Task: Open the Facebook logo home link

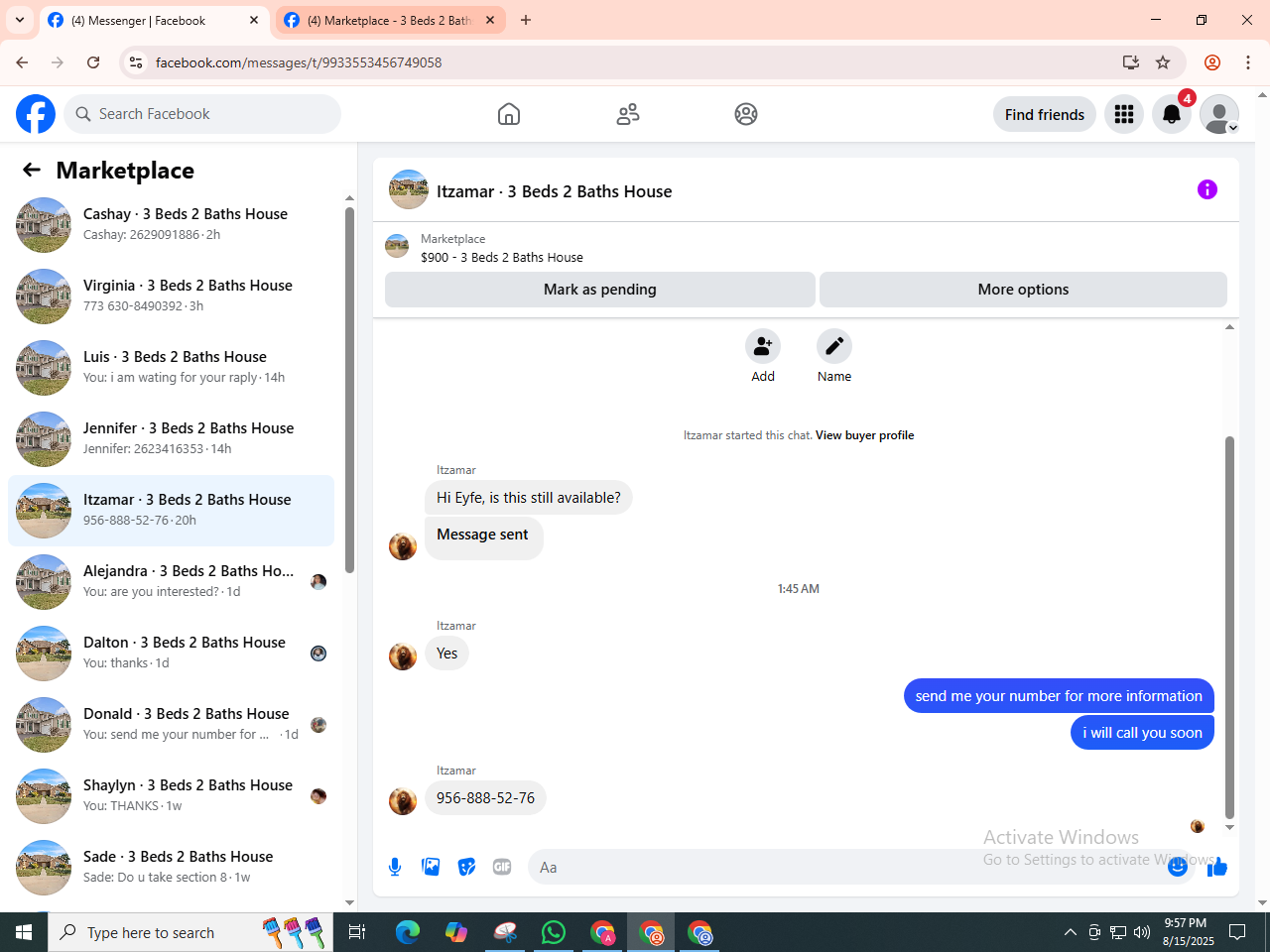Action: pos(36,114)
